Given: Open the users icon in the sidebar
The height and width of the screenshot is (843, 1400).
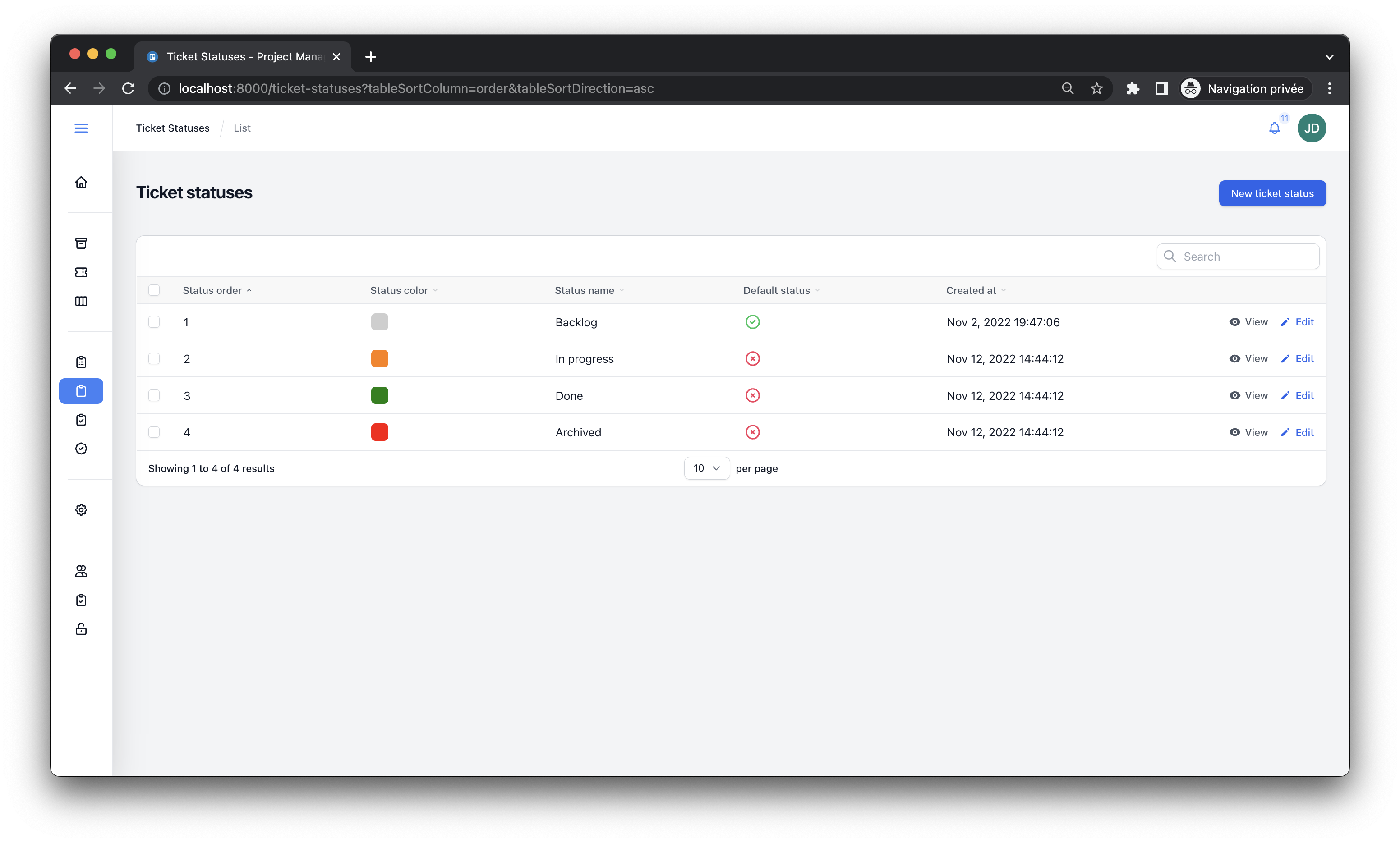Looking at the screenshot, I should point(81,571).
